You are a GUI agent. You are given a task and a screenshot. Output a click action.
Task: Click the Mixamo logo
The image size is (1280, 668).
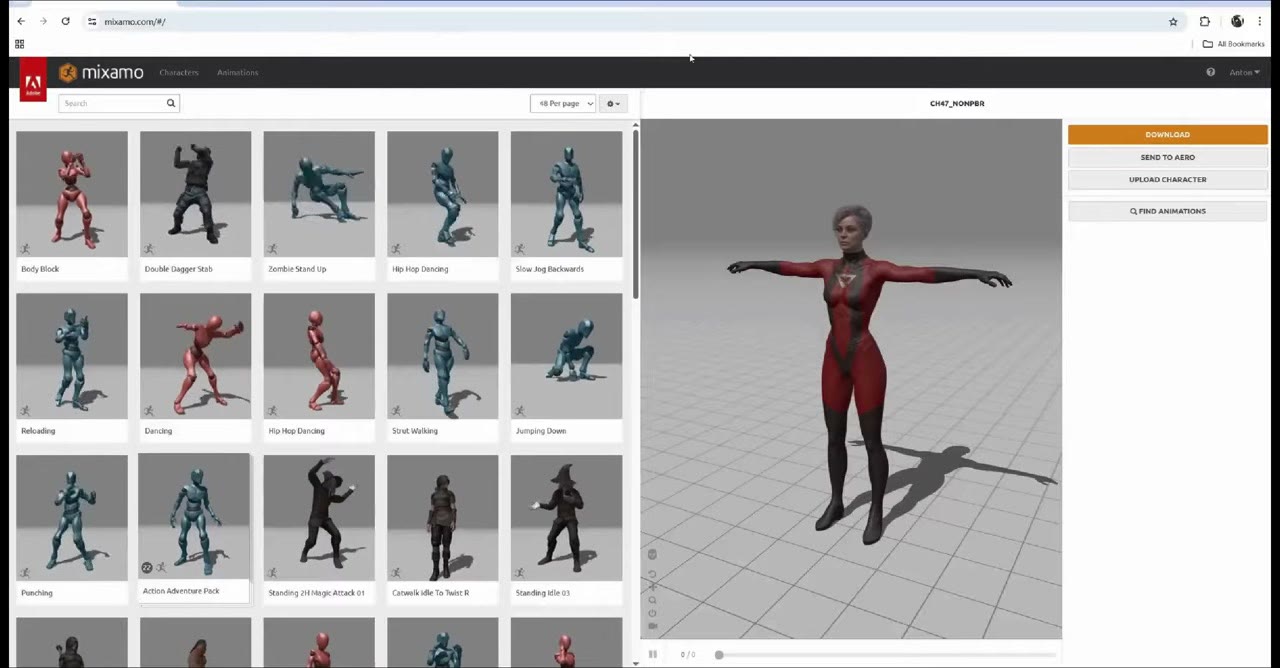tap(101, 72)
